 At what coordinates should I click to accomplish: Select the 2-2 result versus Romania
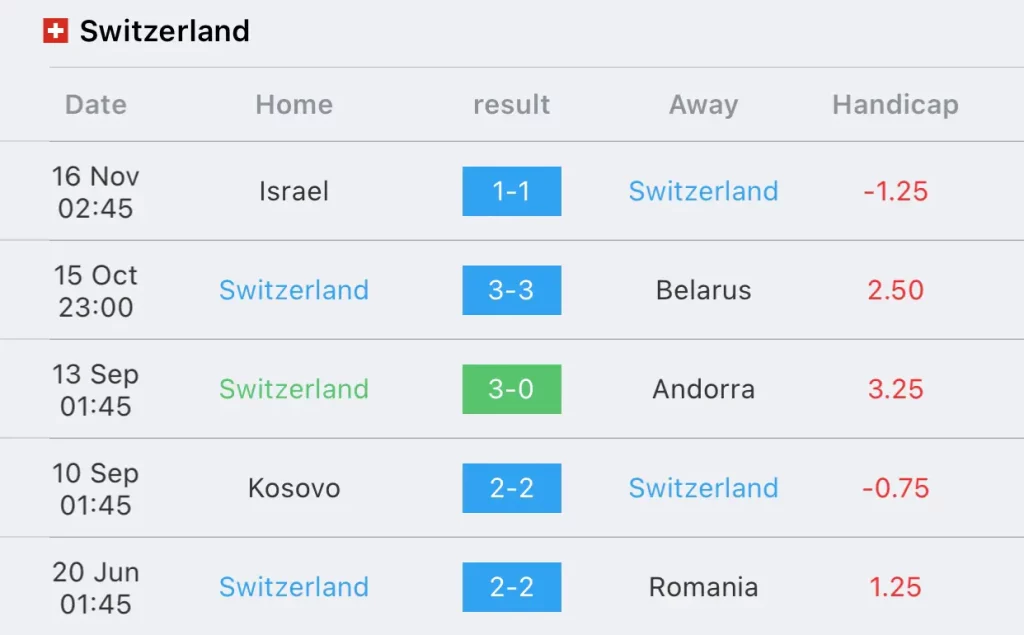point(511,587)
